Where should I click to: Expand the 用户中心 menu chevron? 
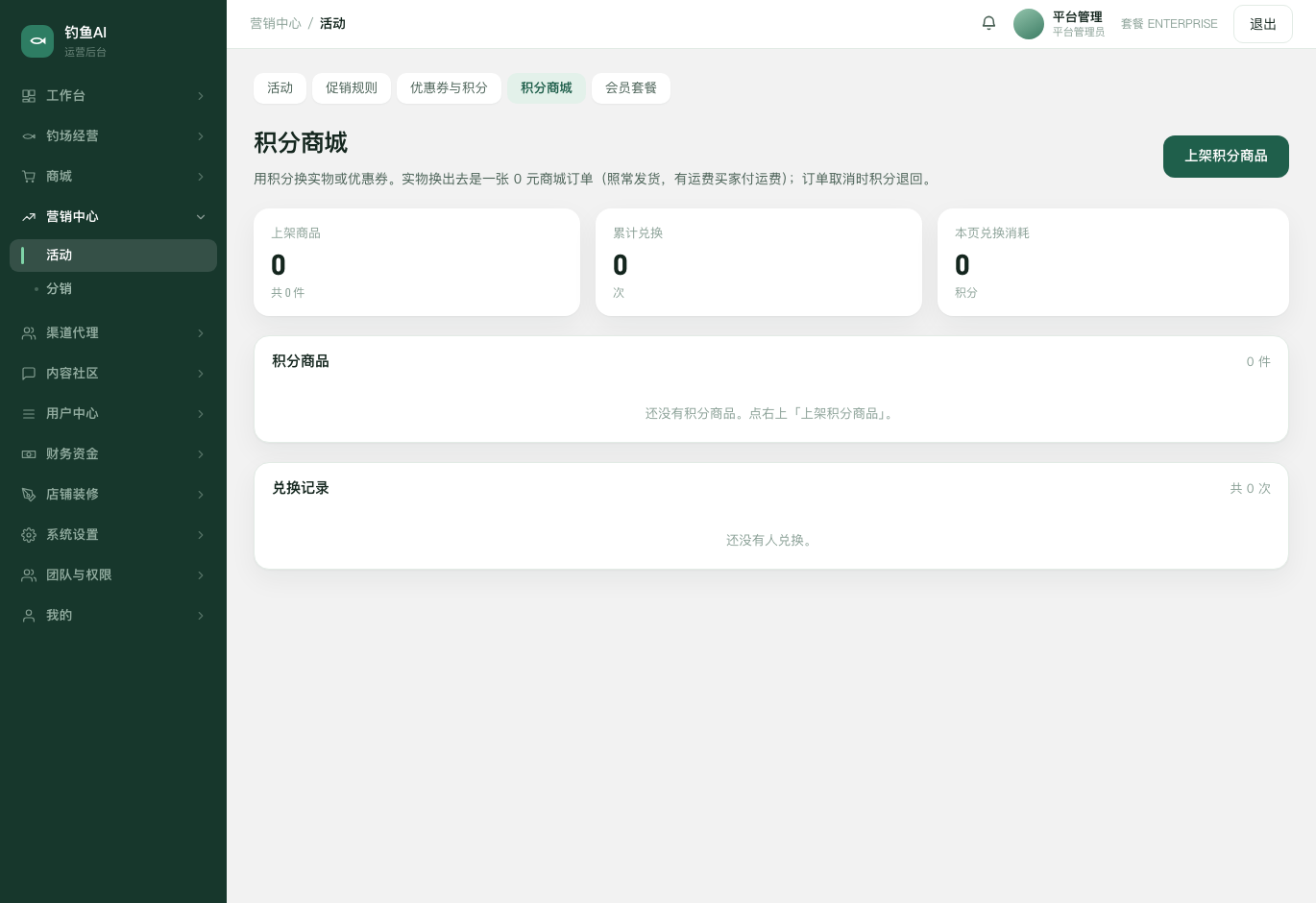[x=201, y=414]
